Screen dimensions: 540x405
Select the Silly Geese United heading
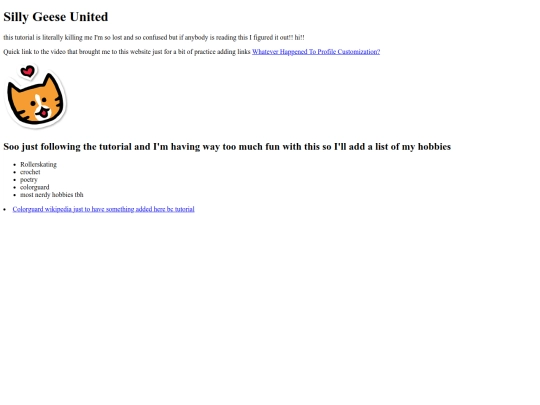click(56, 17)
